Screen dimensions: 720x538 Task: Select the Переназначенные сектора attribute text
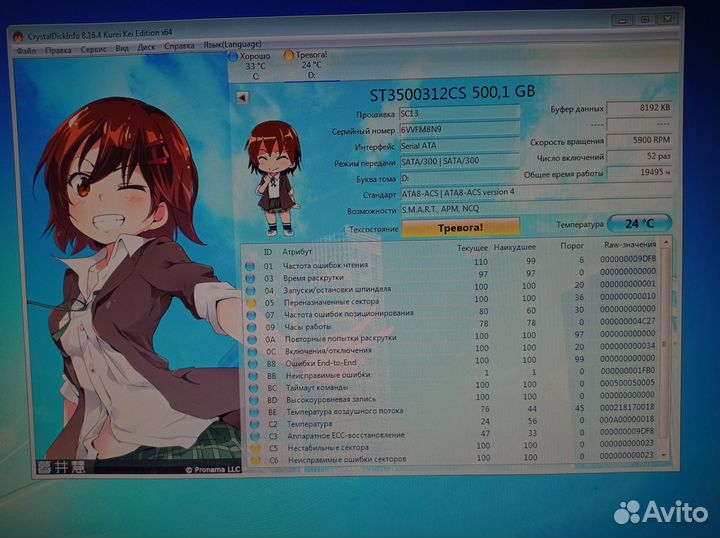pos(332,302)
